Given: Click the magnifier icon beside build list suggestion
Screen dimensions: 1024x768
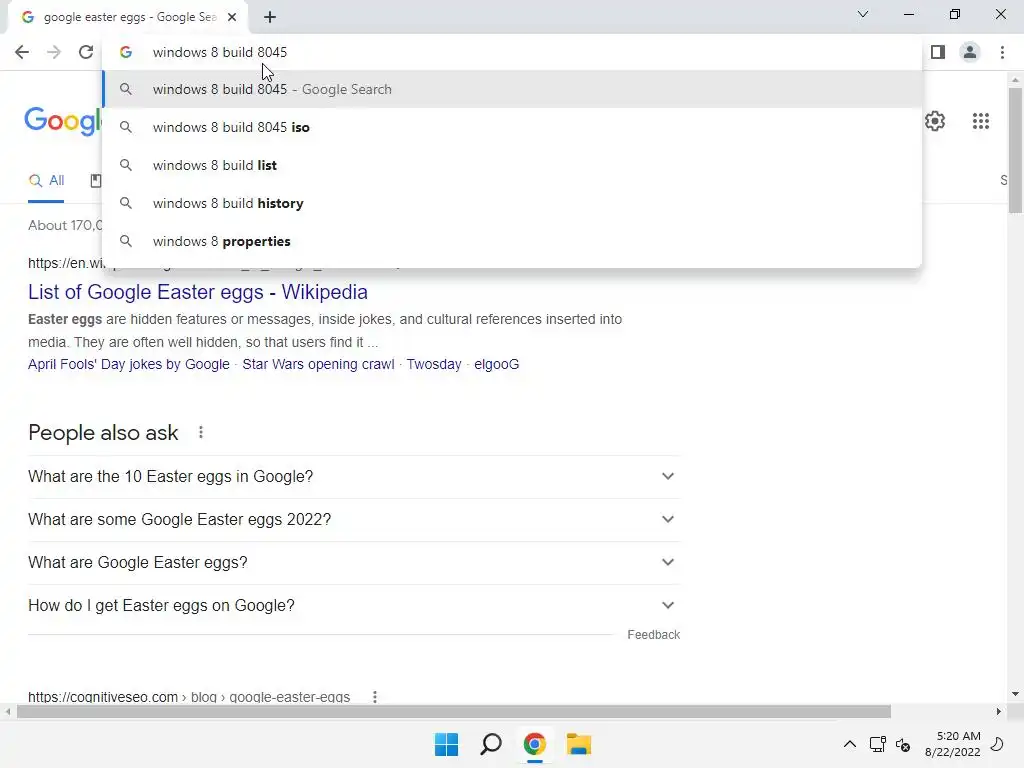Looking at the screenshot, I should pos(126,165).
